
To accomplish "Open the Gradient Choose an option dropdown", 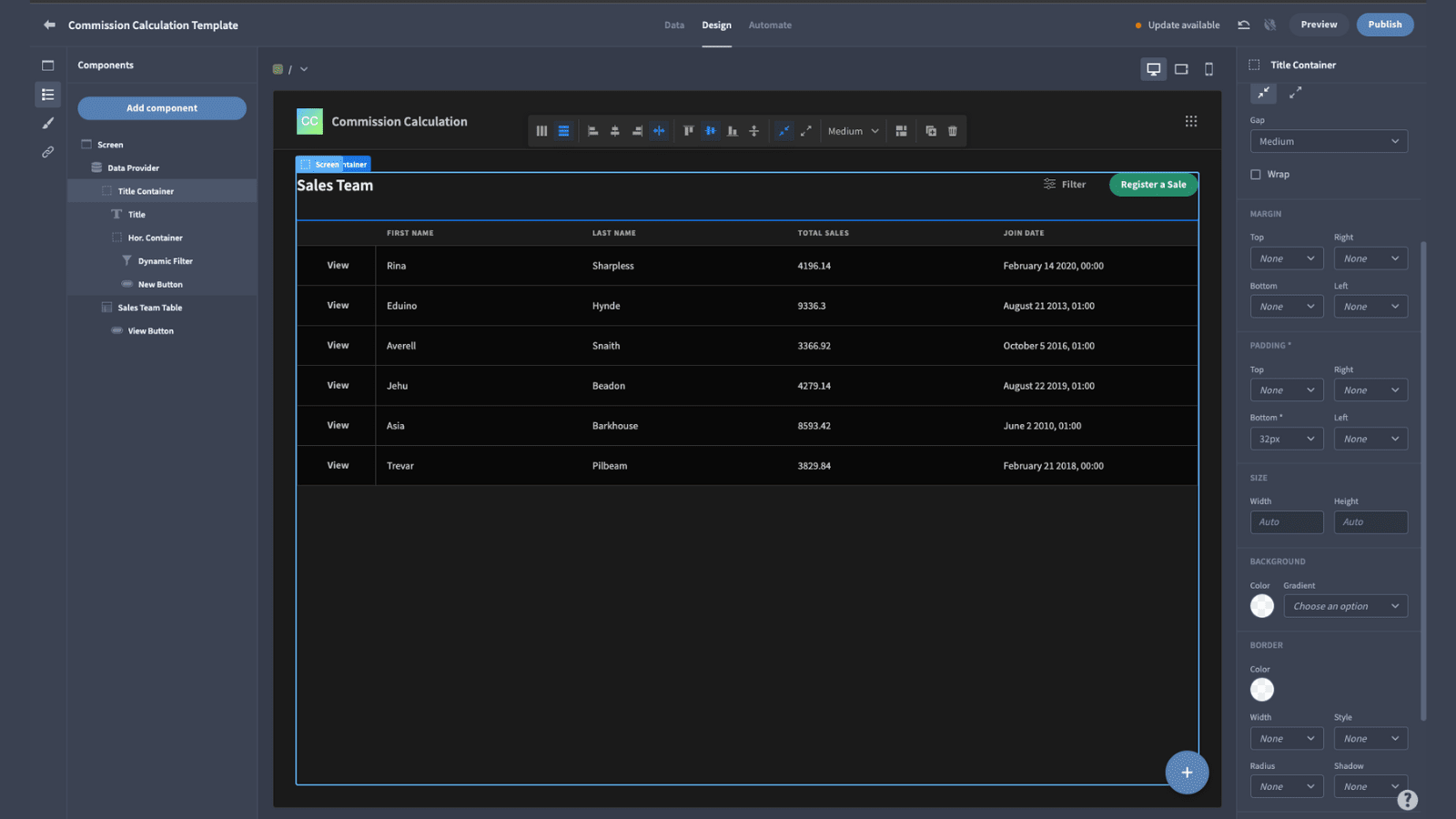I will [x=1346, y=606].
